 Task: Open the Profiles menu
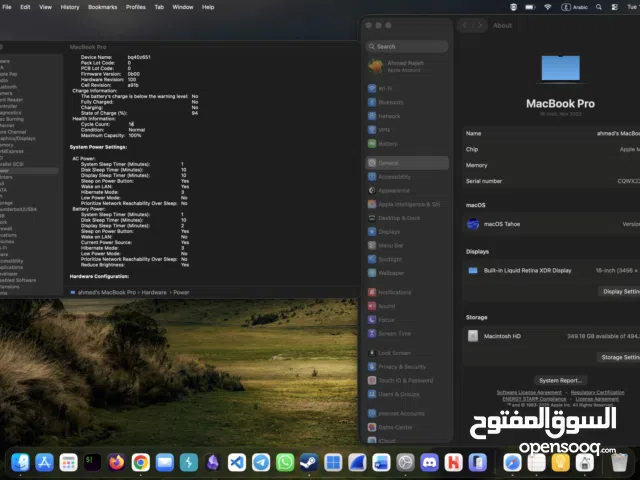pyautogui.click(x=136, y=7)
